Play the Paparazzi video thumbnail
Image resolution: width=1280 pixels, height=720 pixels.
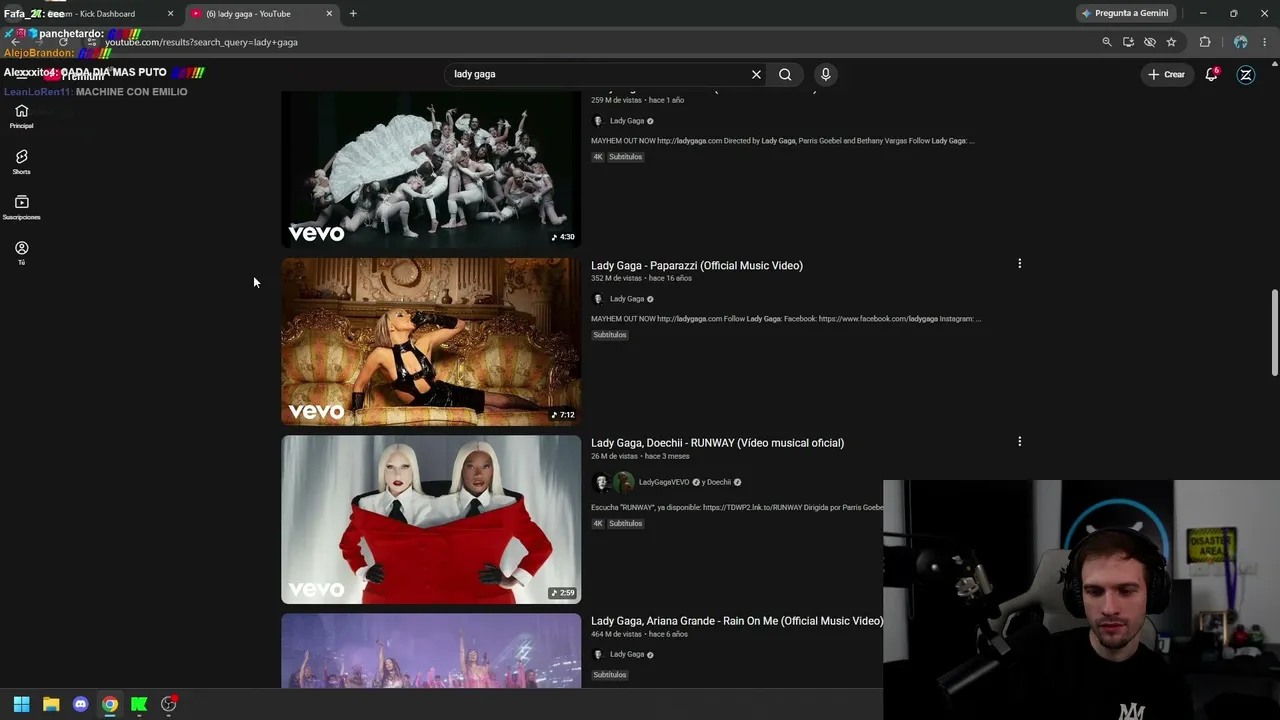pyautogui.click(x=431, y=342)
